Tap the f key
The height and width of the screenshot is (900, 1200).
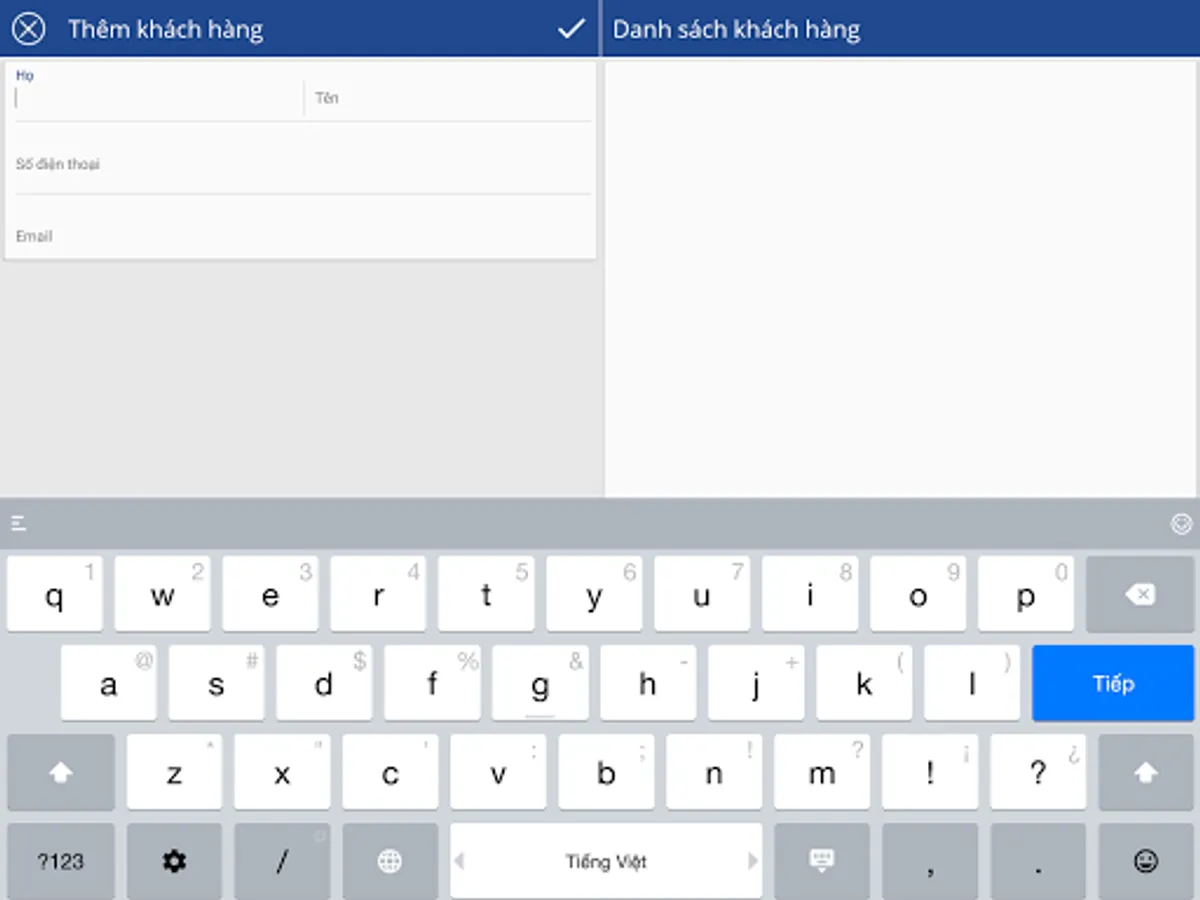[x=432, y=683]
